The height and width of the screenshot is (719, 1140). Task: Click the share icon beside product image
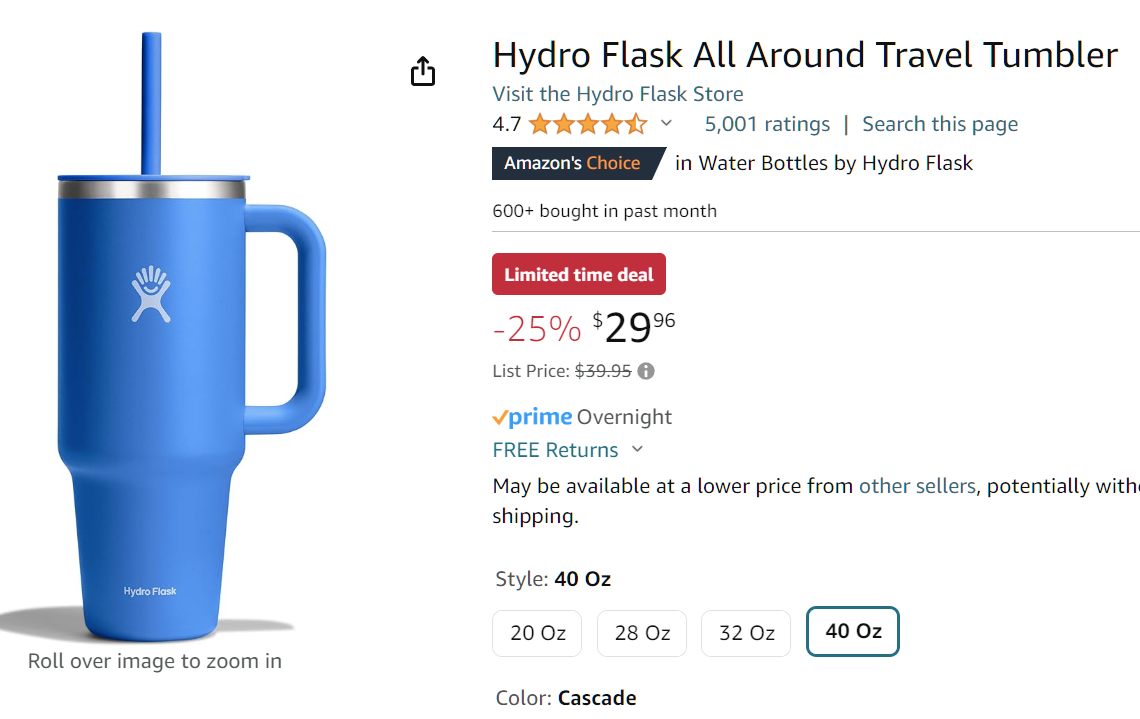(423, 72)
